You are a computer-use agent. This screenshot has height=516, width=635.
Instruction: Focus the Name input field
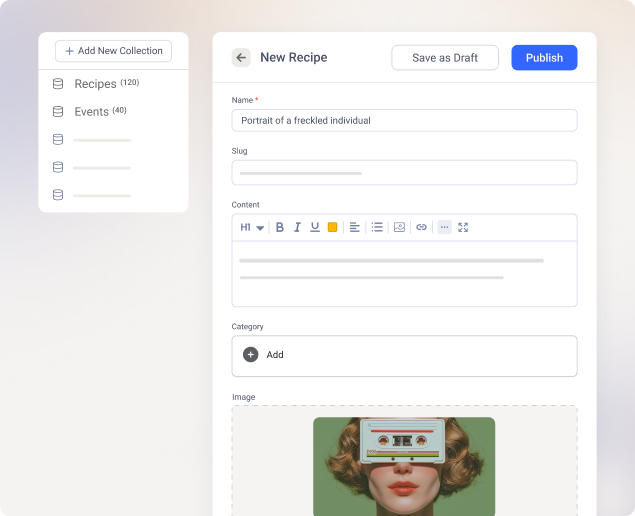pos(404,120)
